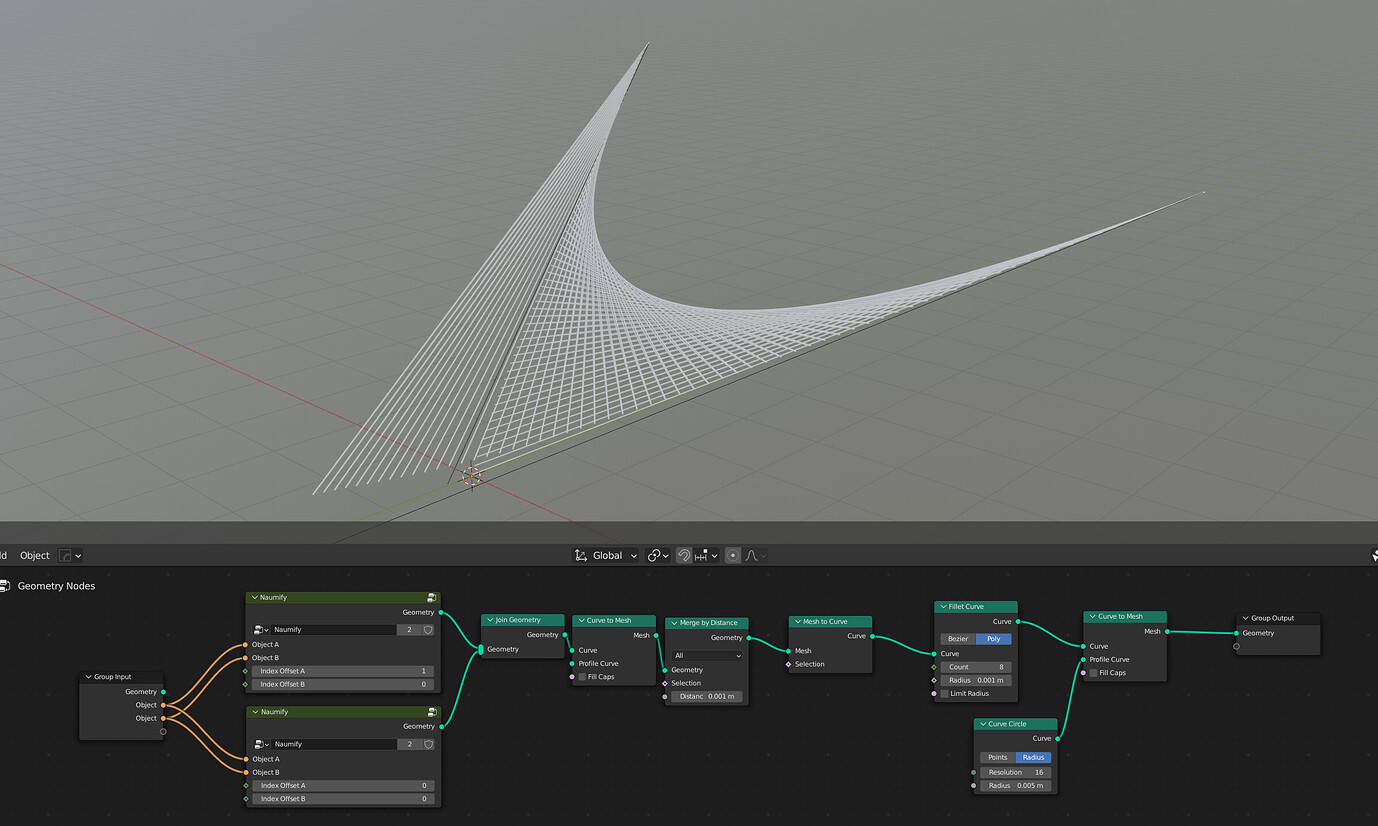Click the Count 8 field in Fillet Curve
Viewport: 1378px width, 826px height.
click(976, 667)
